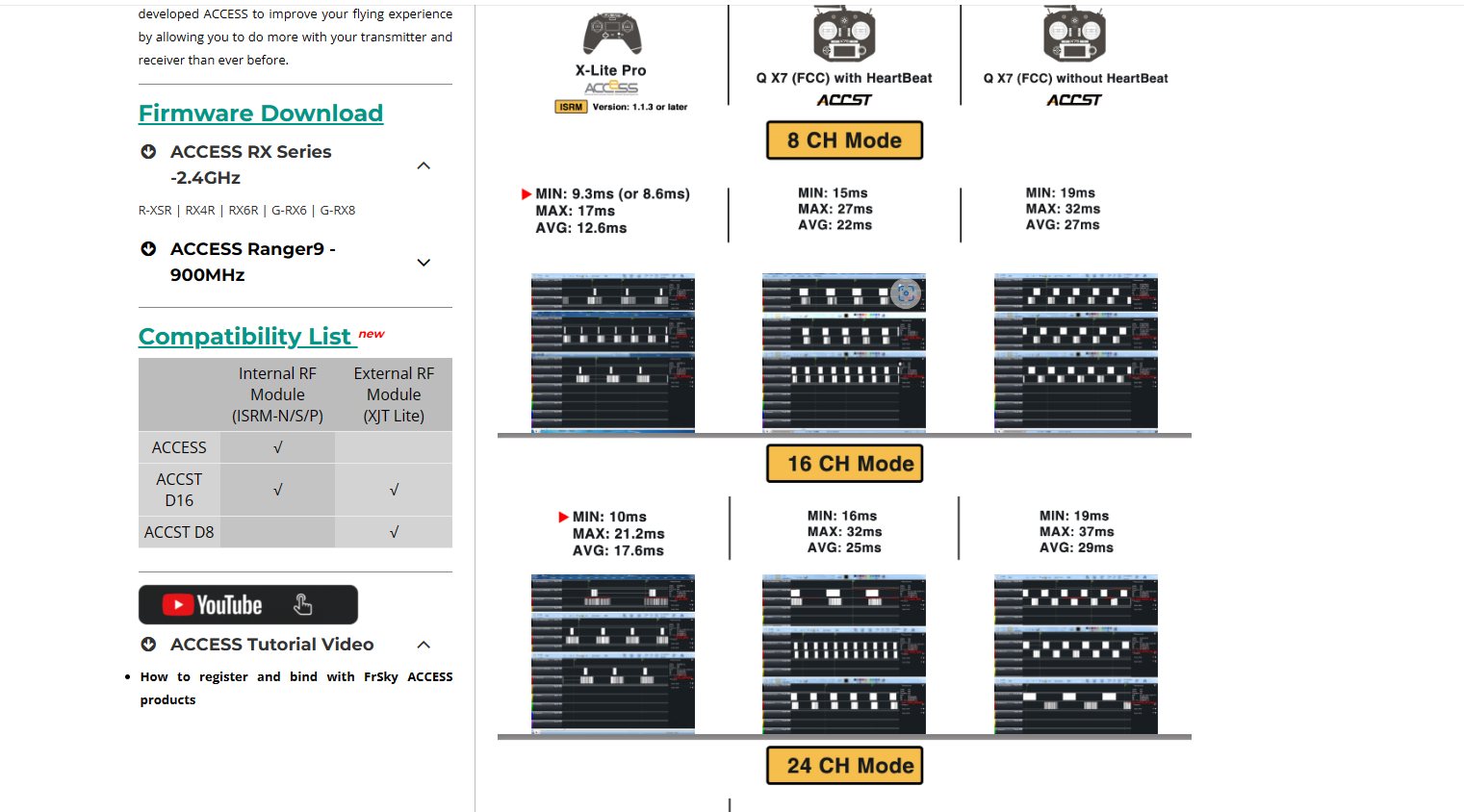
Task: Click the download icon beside ACCESS Ranger9
Action: pos(148,249)
